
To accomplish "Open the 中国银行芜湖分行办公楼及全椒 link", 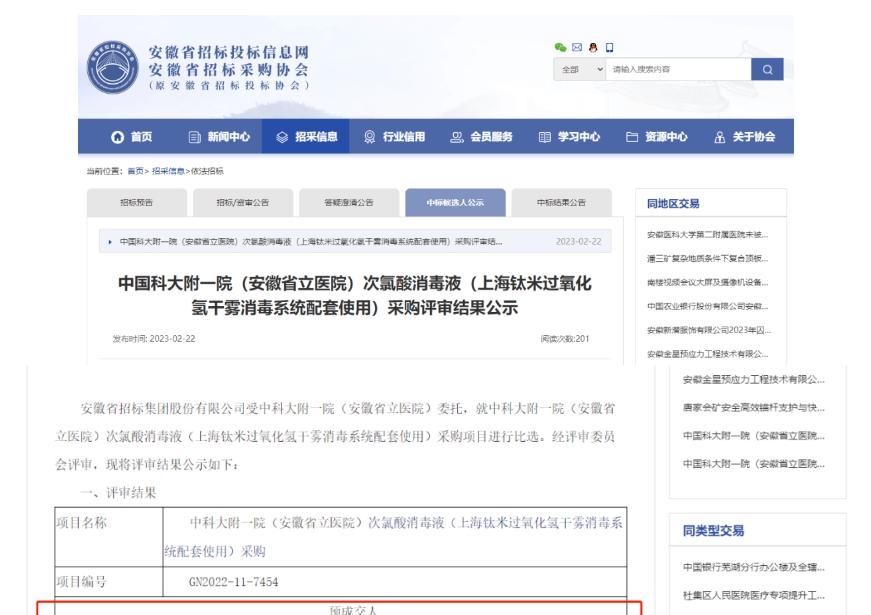I will pos(753,568).
